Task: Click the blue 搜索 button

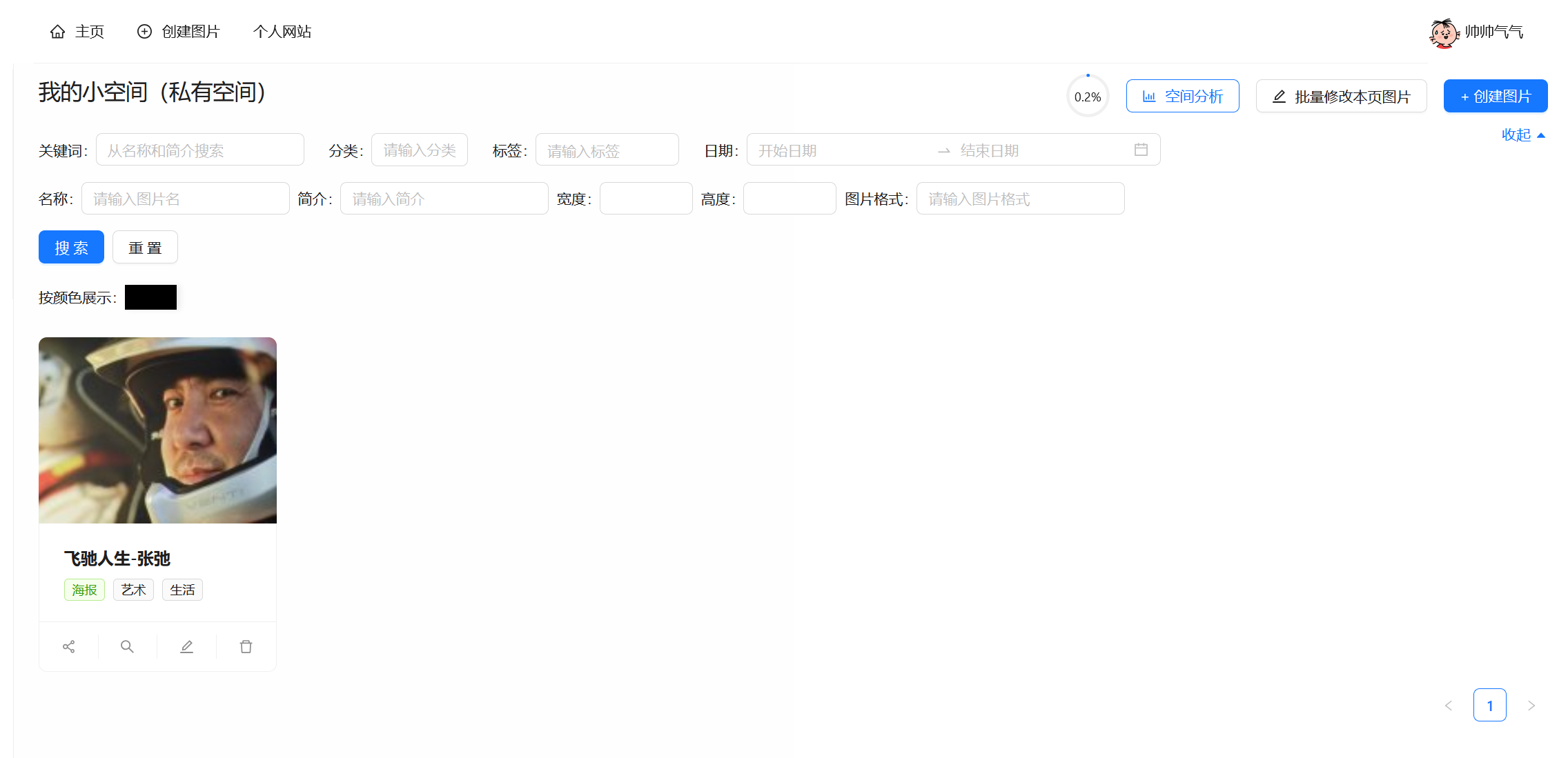Action: coord(71,247)
